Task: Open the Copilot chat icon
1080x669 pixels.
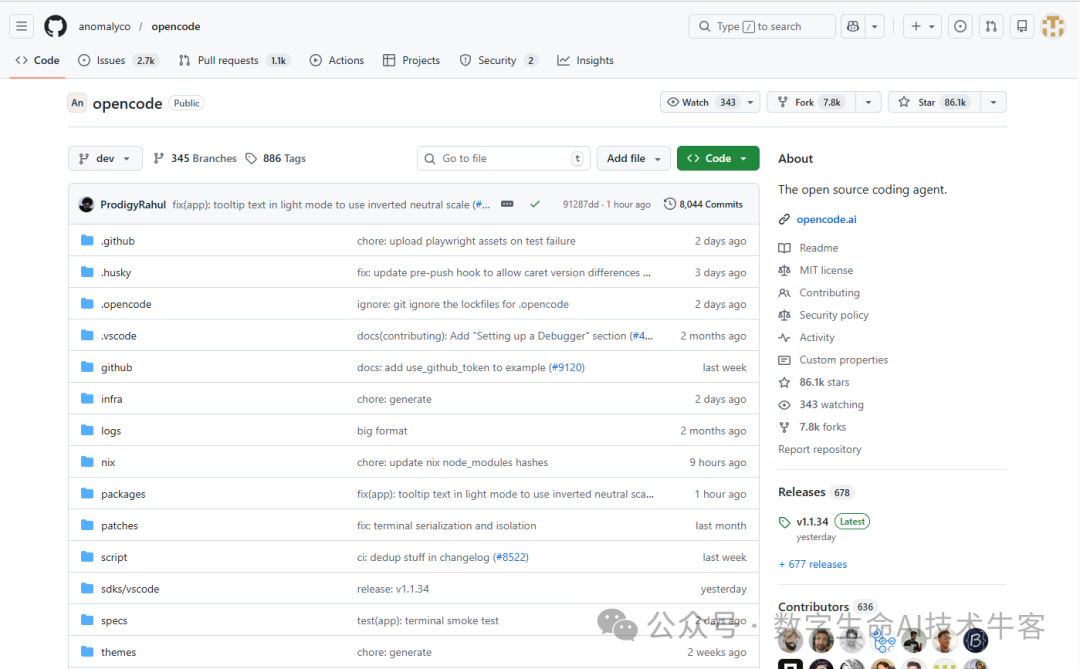Action: point(853,26)
